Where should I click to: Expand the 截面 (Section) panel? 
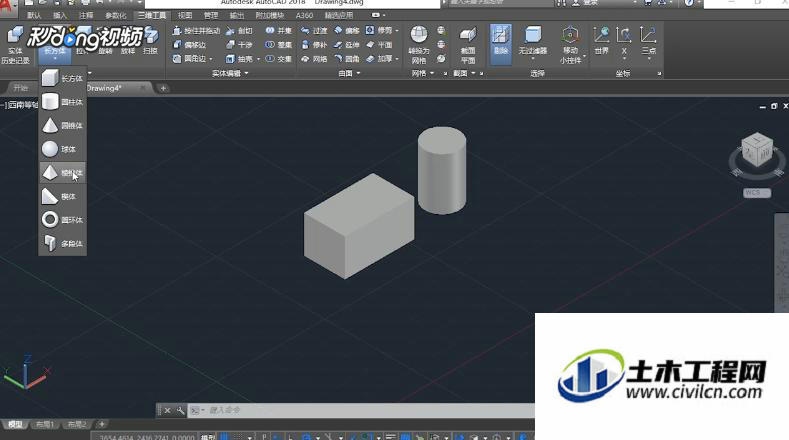point(464,74)
